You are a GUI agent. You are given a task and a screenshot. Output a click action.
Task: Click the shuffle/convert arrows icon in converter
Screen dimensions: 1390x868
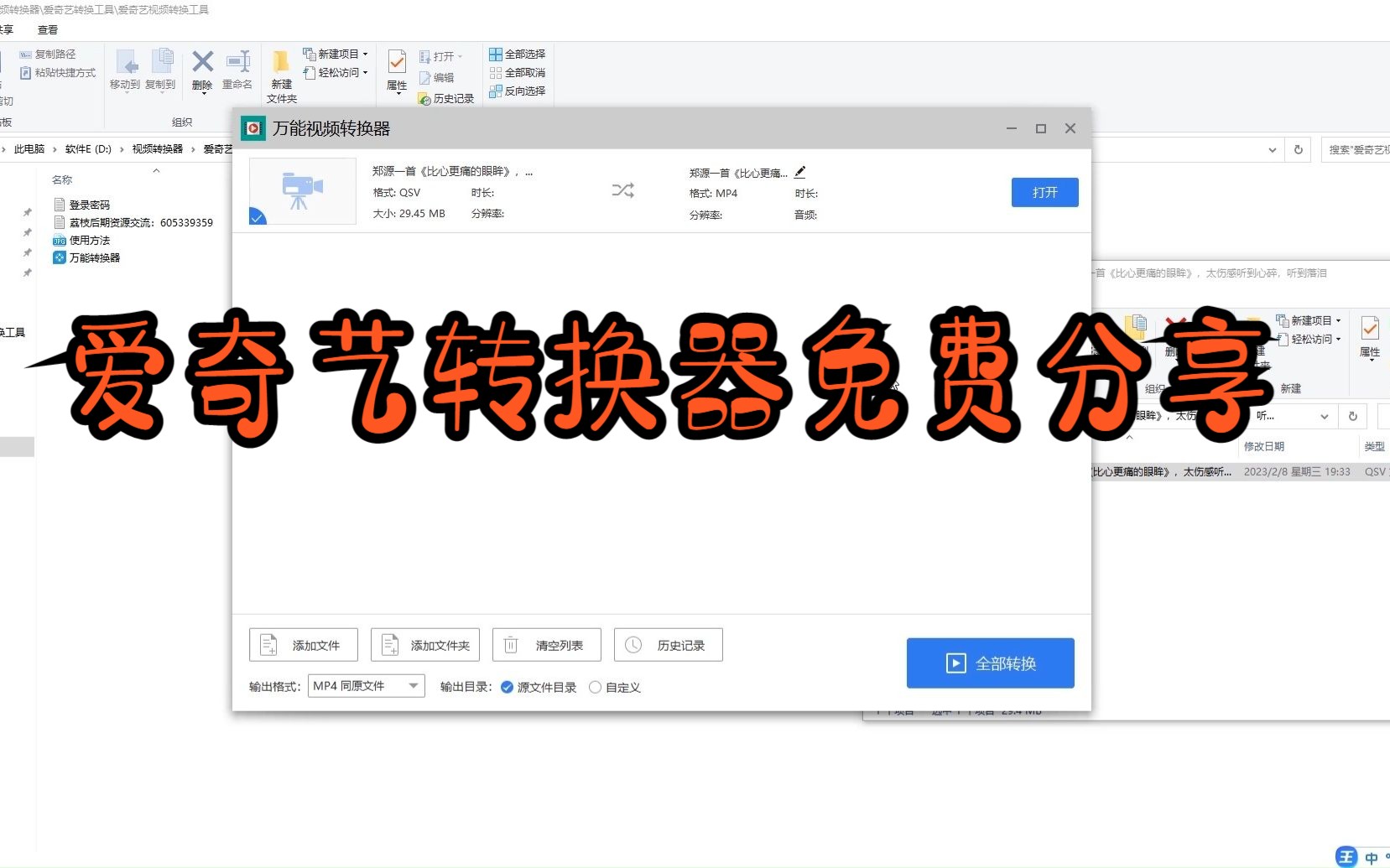point(622,190)
